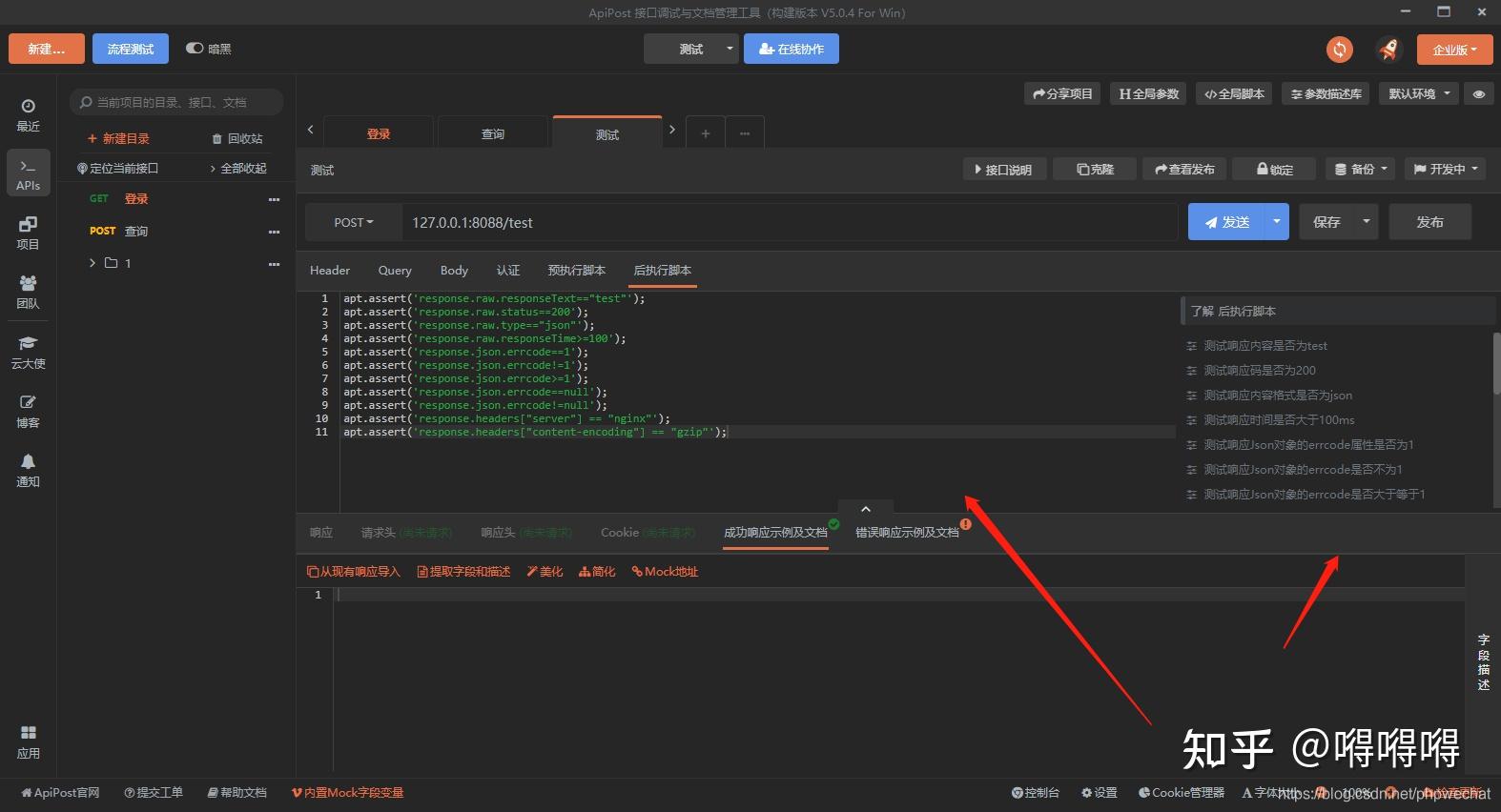Click 简化 simplify button
This screenshot has height=812, width=1501.
click(x=597, y=572)
